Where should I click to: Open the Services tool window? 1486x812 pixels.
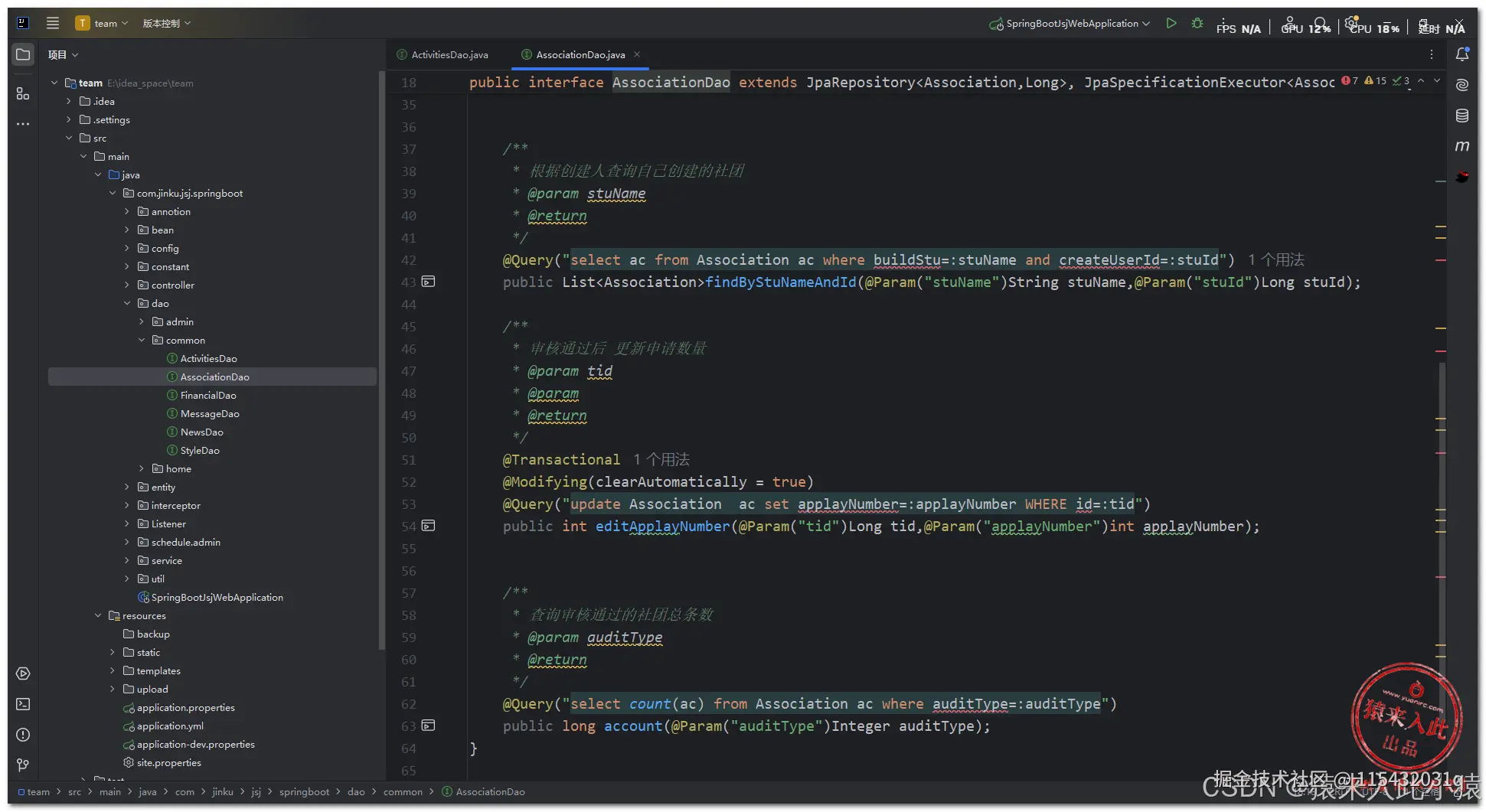click(23, 673)
